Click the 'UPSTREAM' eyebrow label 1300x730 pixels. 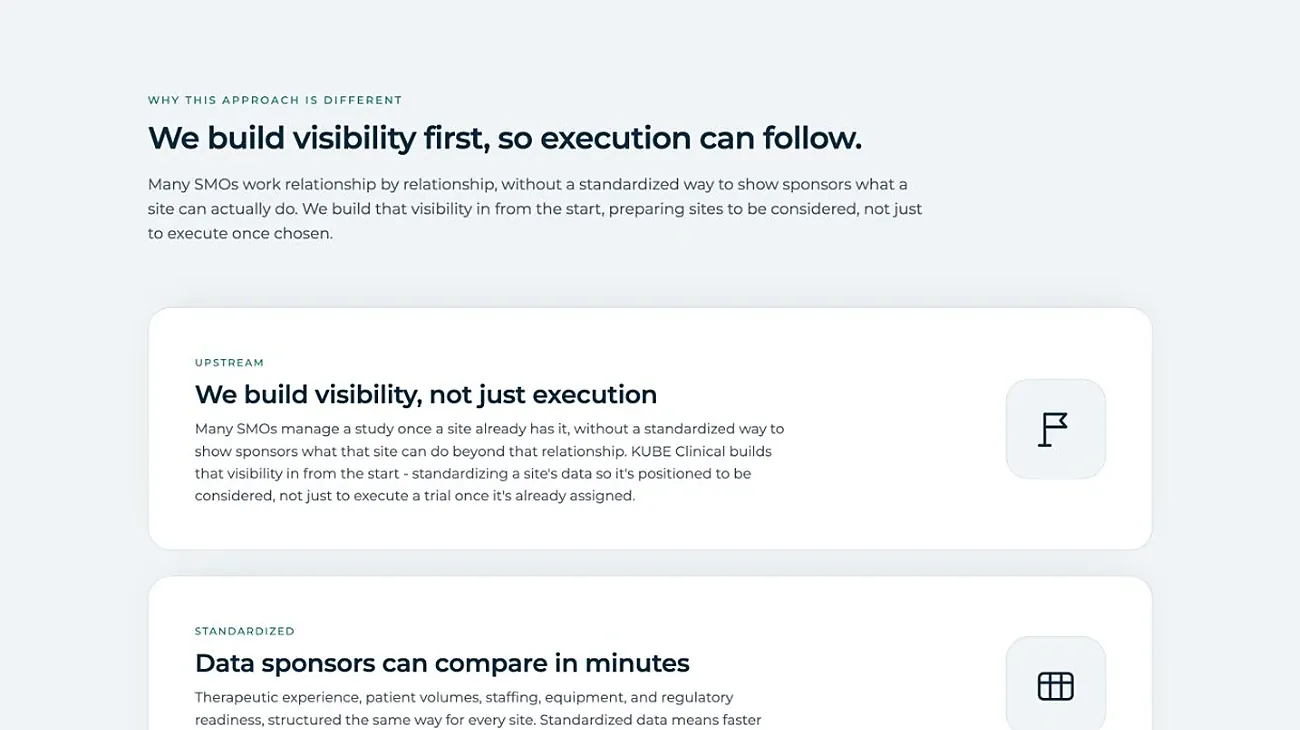coord(229,363)
